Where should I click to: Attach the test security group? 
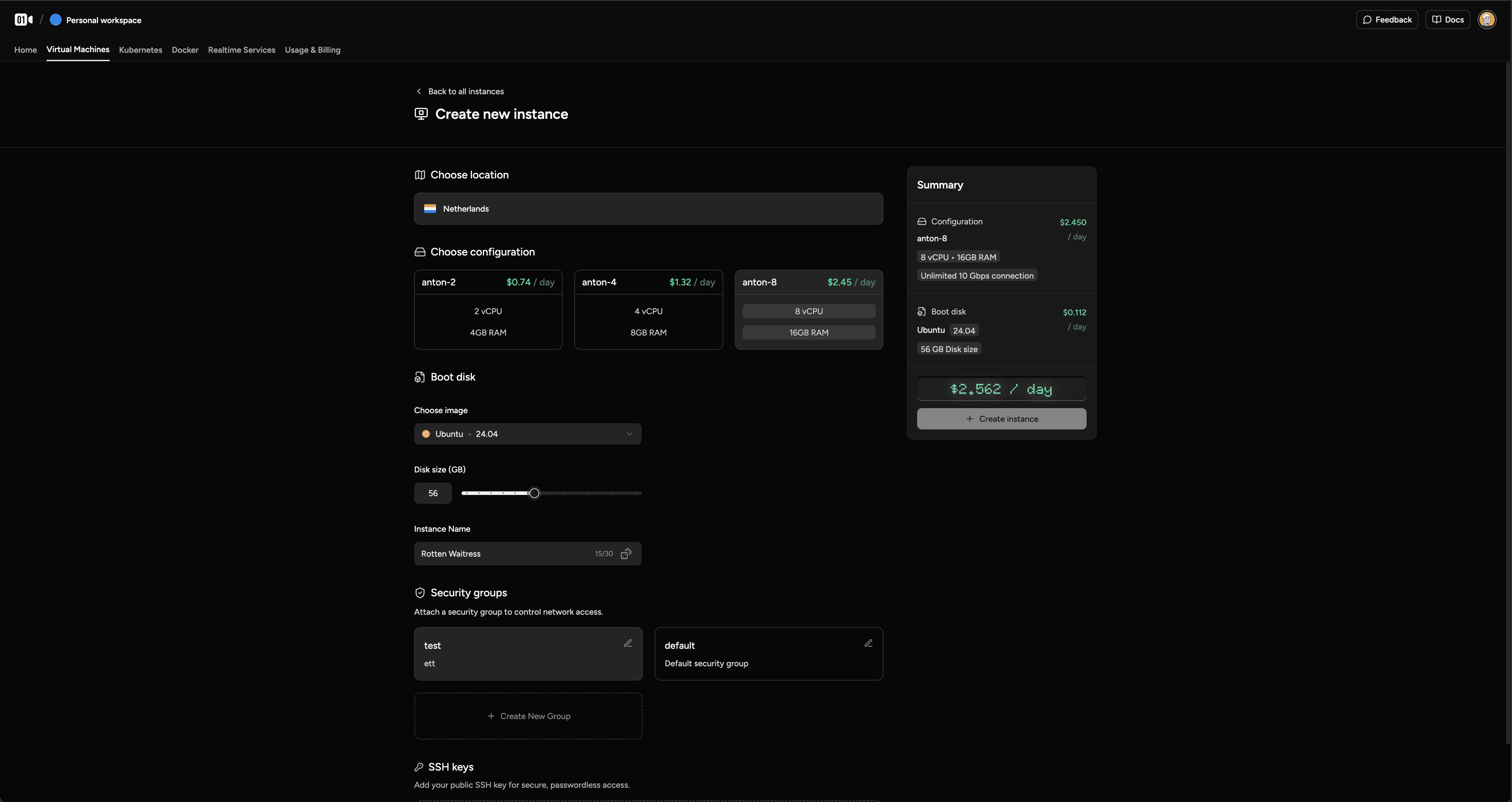tap(528, 654)
